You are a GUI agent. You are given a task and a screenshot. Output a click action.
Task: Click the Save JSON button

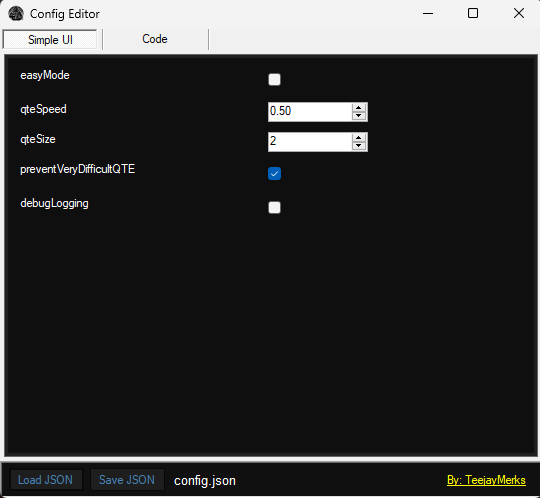pos(127,480)
